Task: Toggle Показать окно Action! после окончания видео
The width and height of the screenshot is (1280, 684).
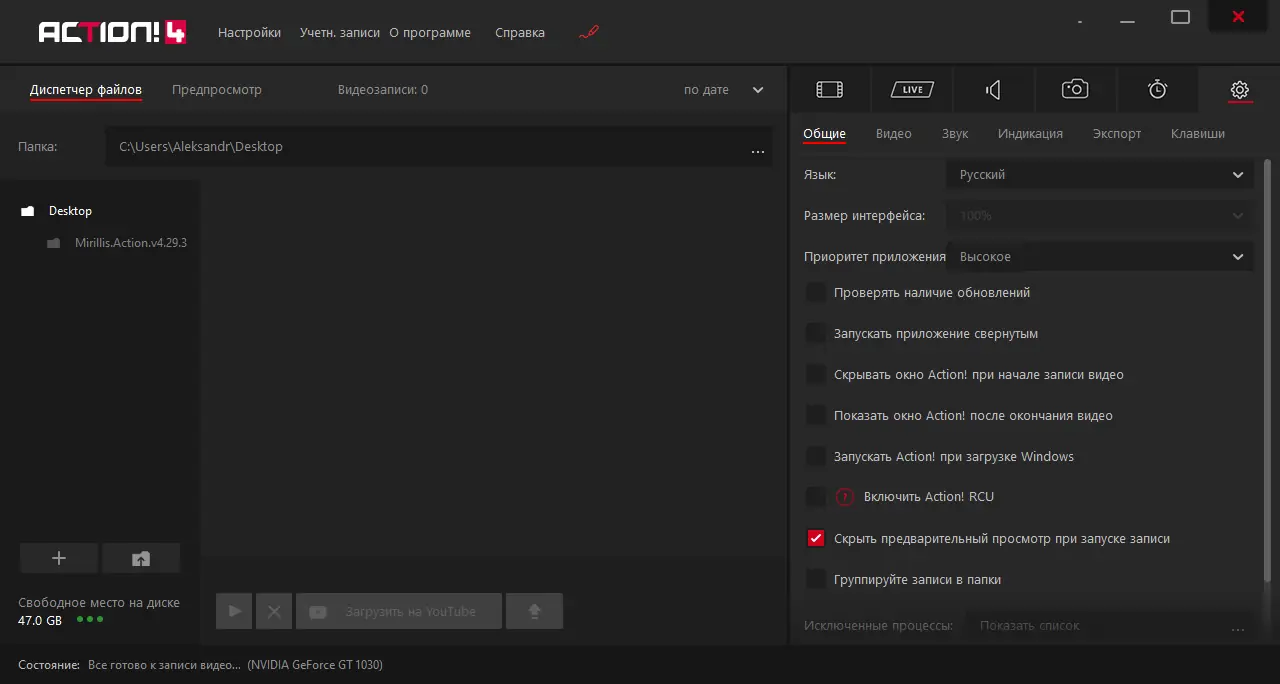Action: pyautogui.click(x=816, y=416)
